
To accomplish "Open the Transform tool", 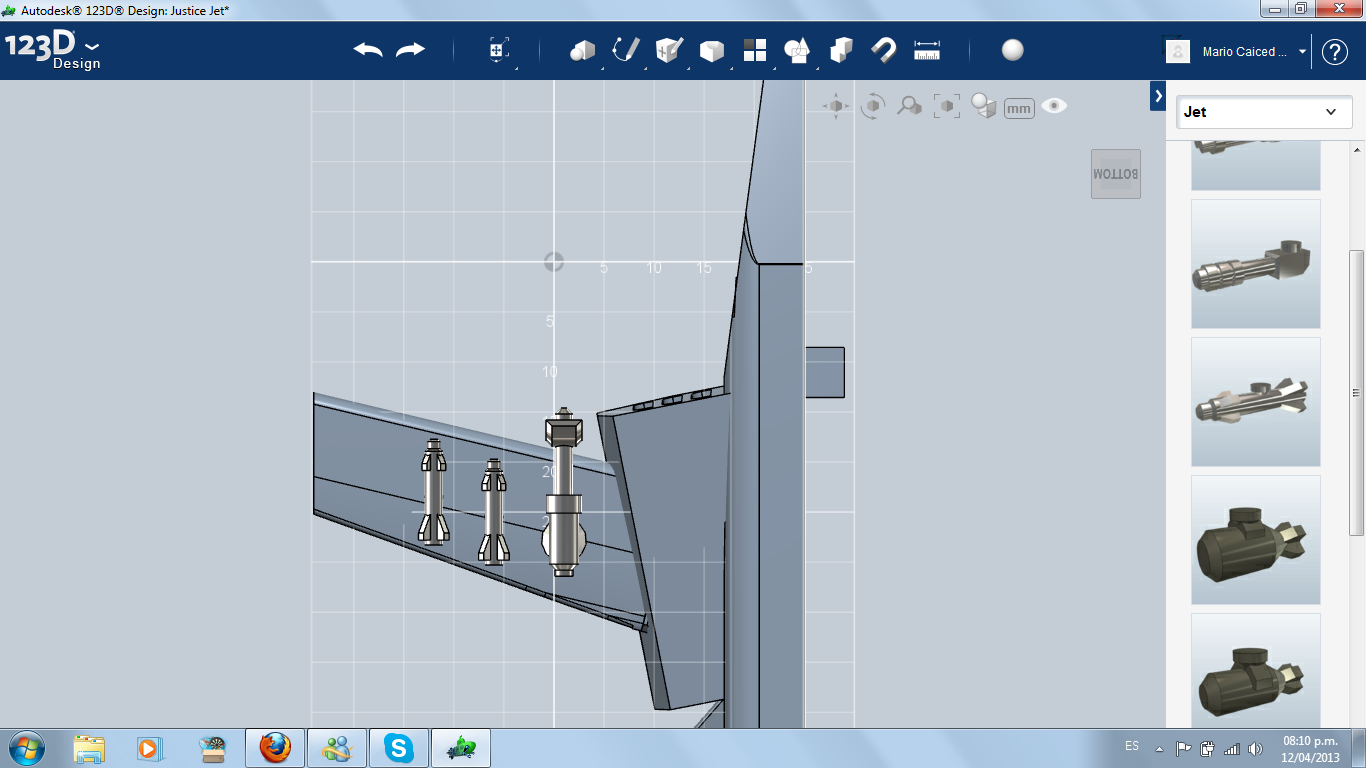I will (x=499, y=50).
